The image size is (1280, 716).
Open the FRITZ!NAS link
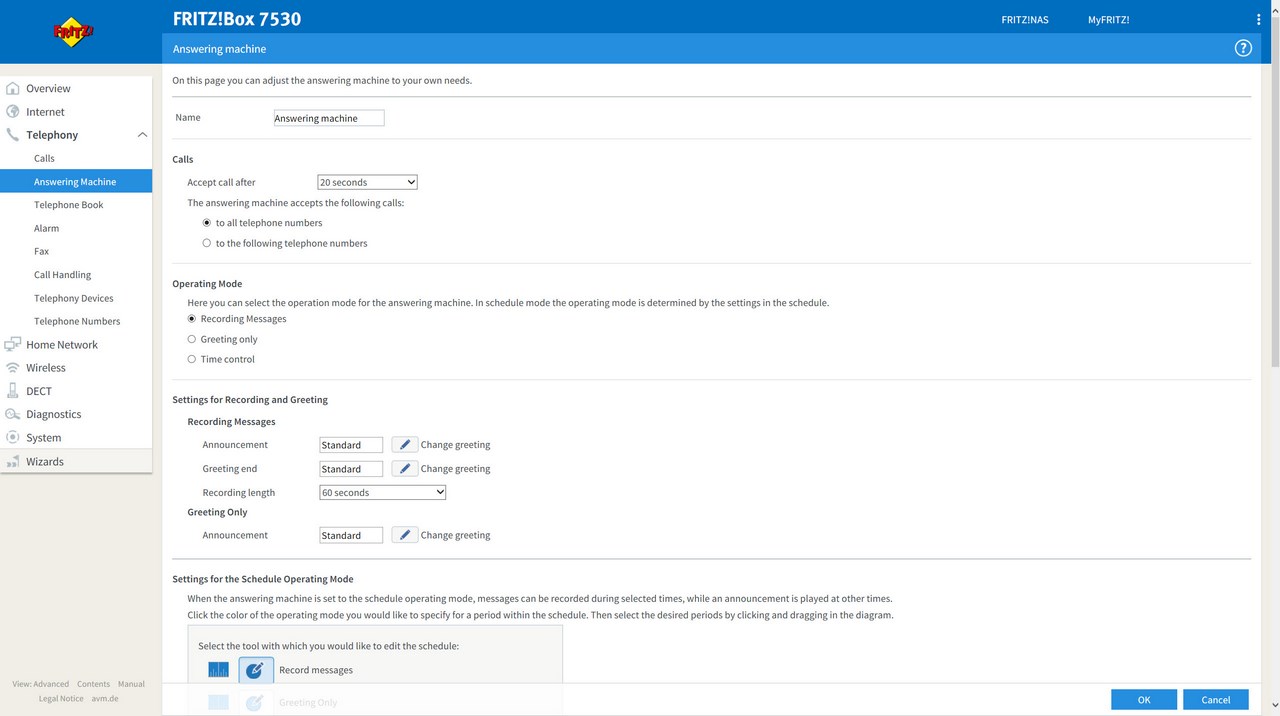[1025, 20]
